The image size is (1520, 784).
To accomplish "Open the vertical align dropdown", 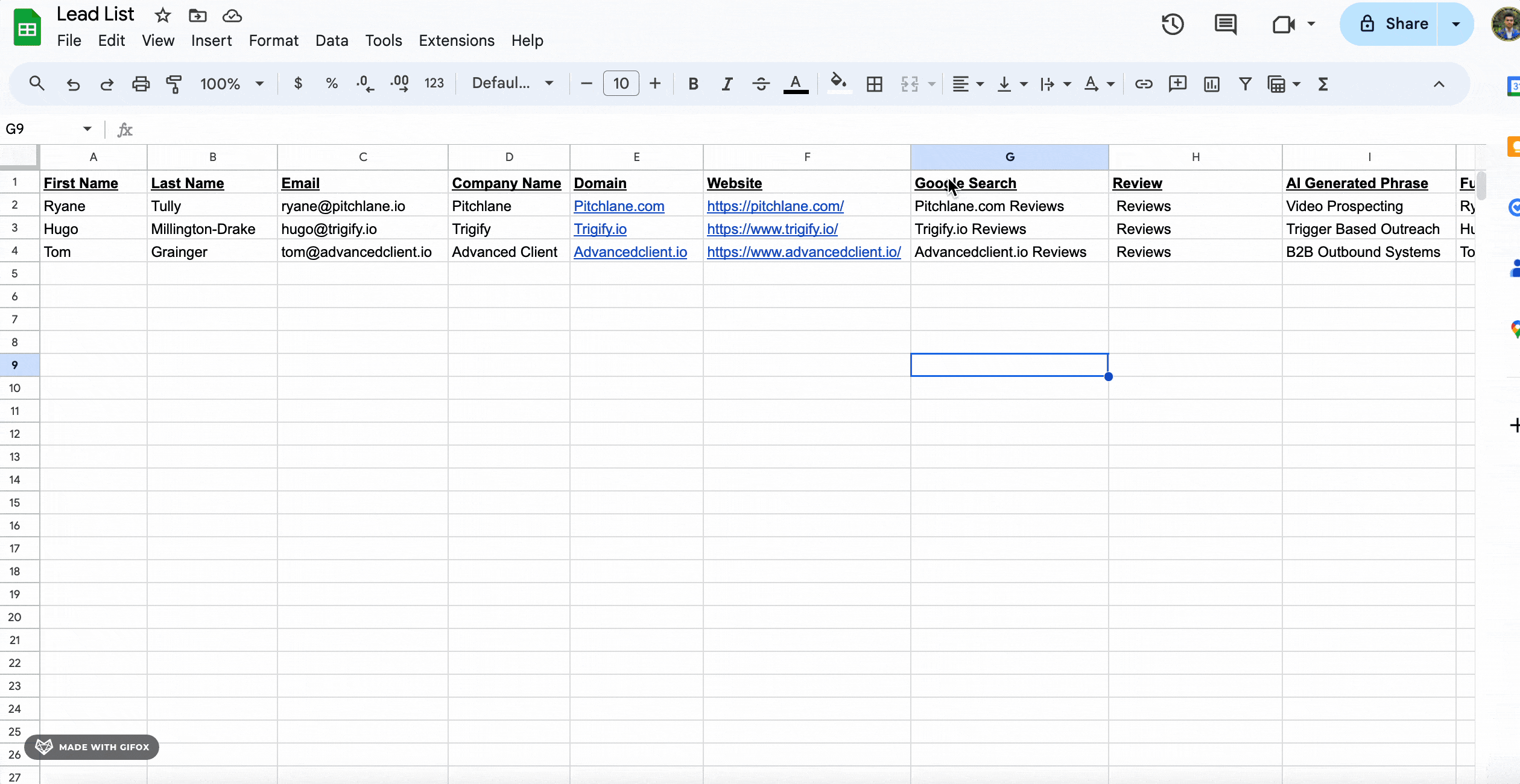I will click(x=1012, y=84).
